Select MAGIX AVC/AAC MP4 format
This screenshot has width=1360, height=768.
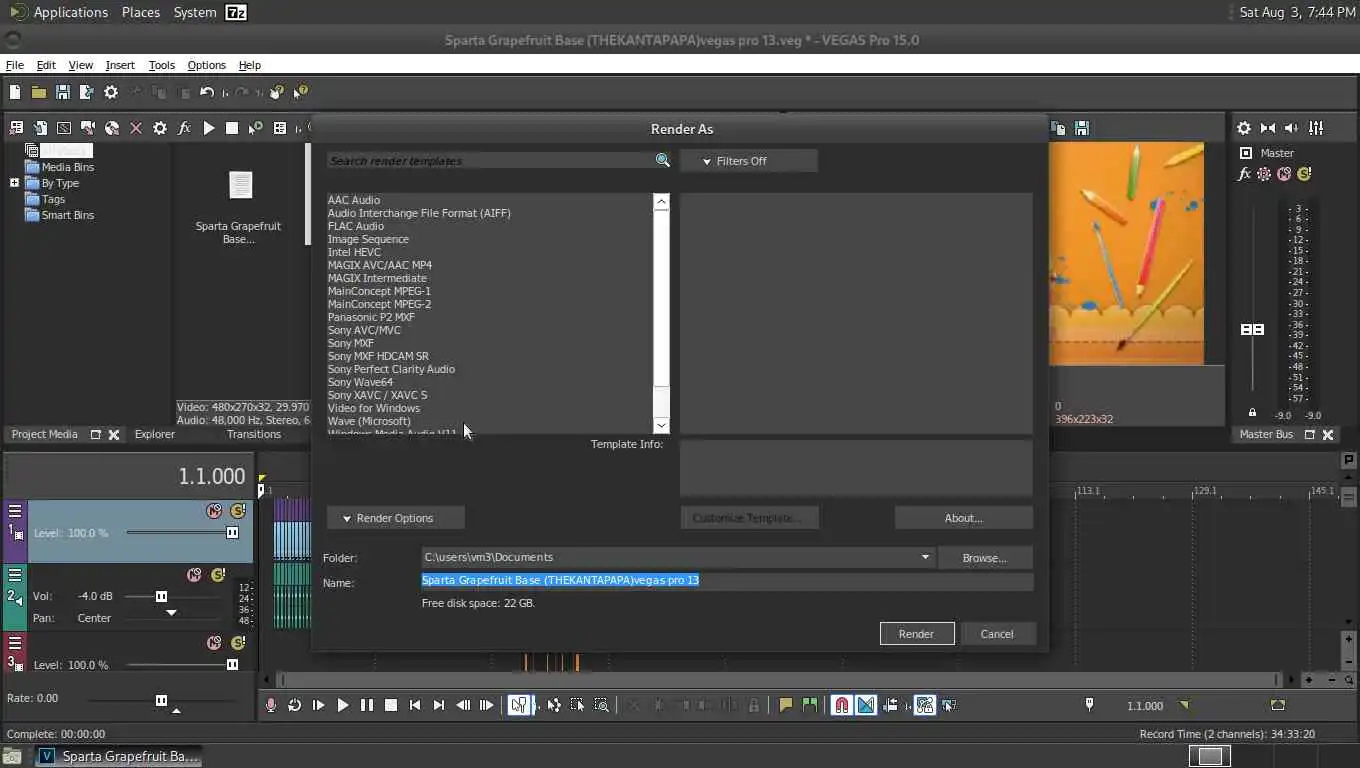(x=380, y=265)
